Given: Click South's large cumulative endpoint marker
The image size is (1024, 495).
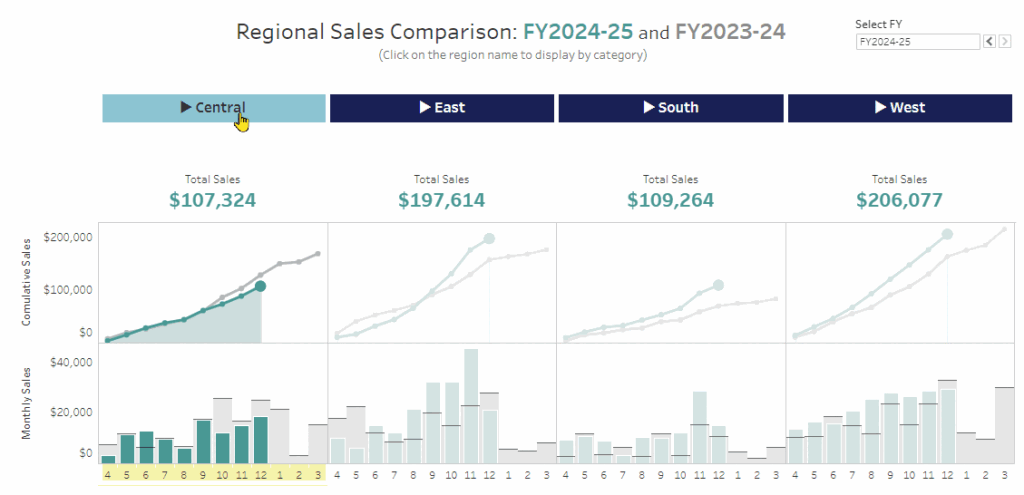Looking at the screenshot, I should (718, 286).
